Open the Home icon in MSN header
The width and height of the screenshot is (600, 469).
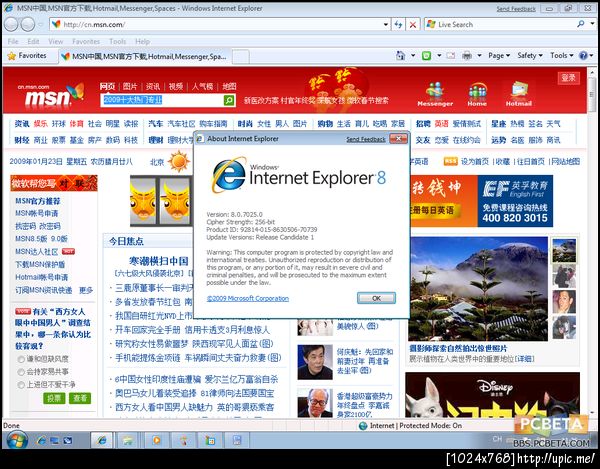click(477, 94)
